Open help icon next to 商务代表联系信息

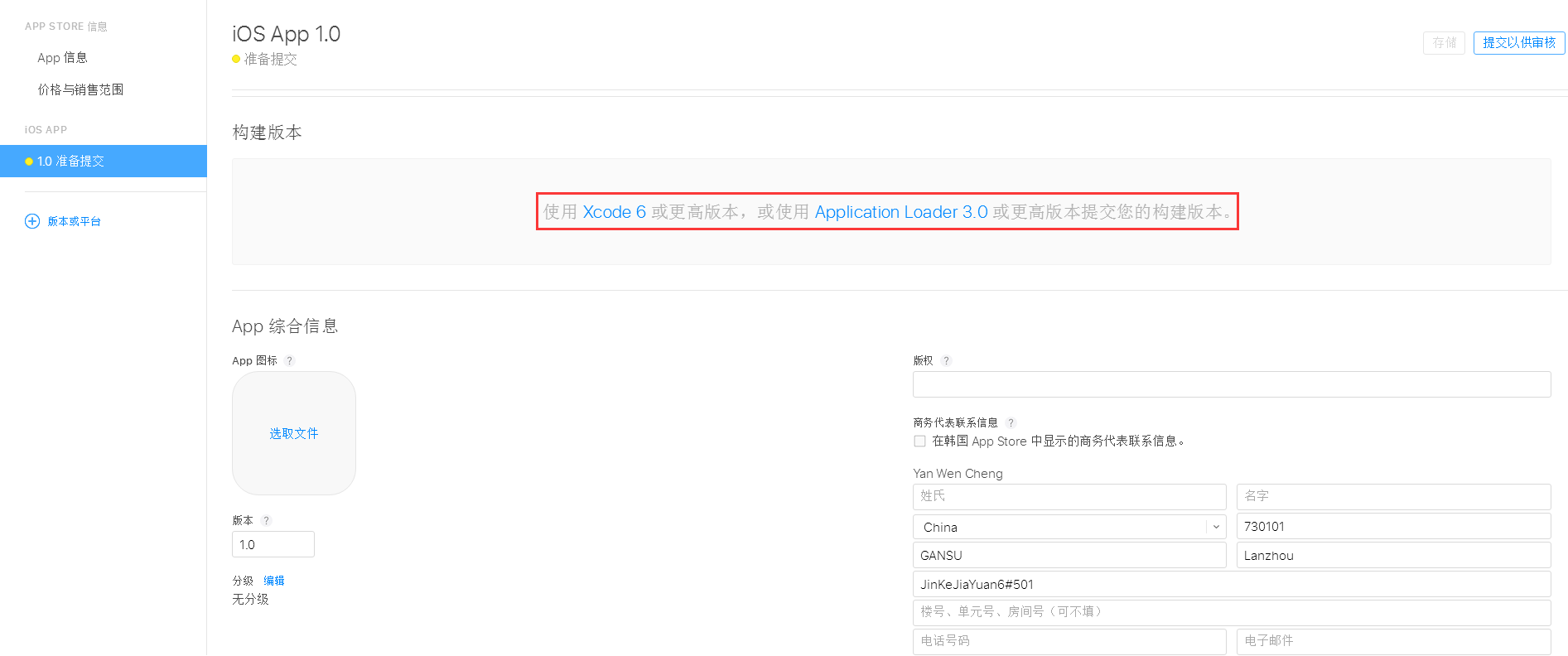click(1011, 422)
